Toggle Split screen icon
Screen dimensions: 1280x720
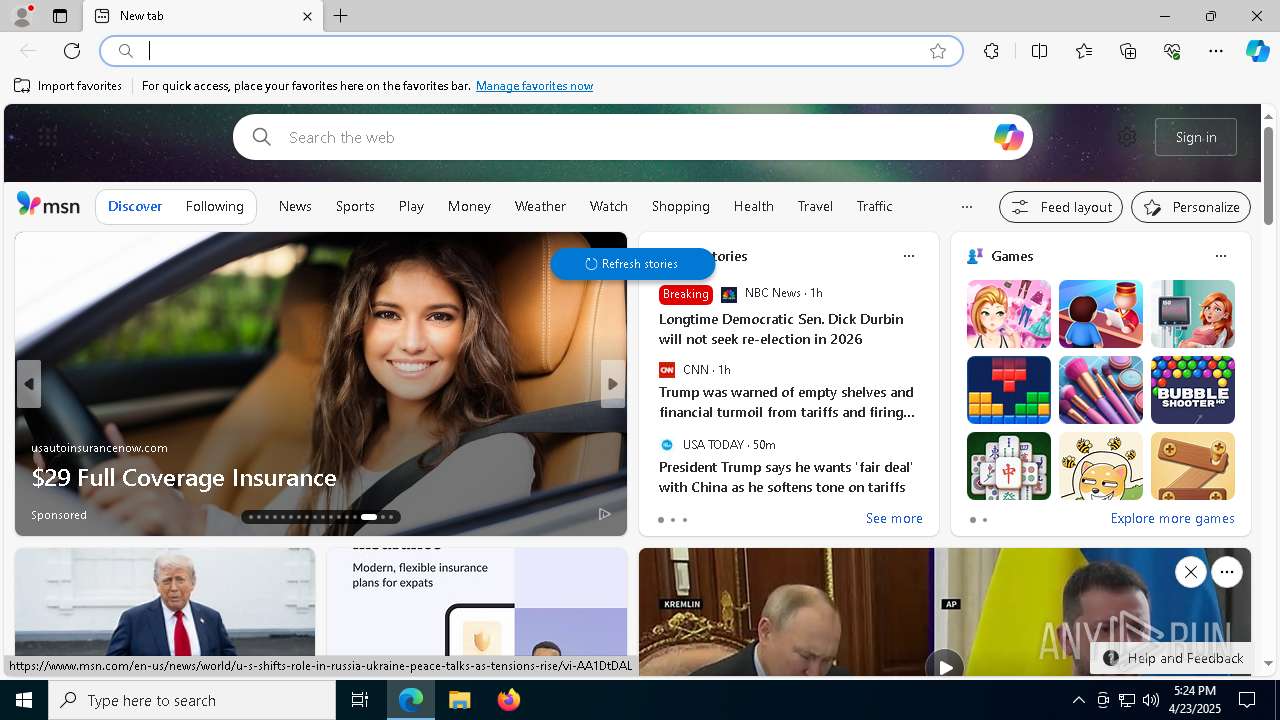(1039, 51)
